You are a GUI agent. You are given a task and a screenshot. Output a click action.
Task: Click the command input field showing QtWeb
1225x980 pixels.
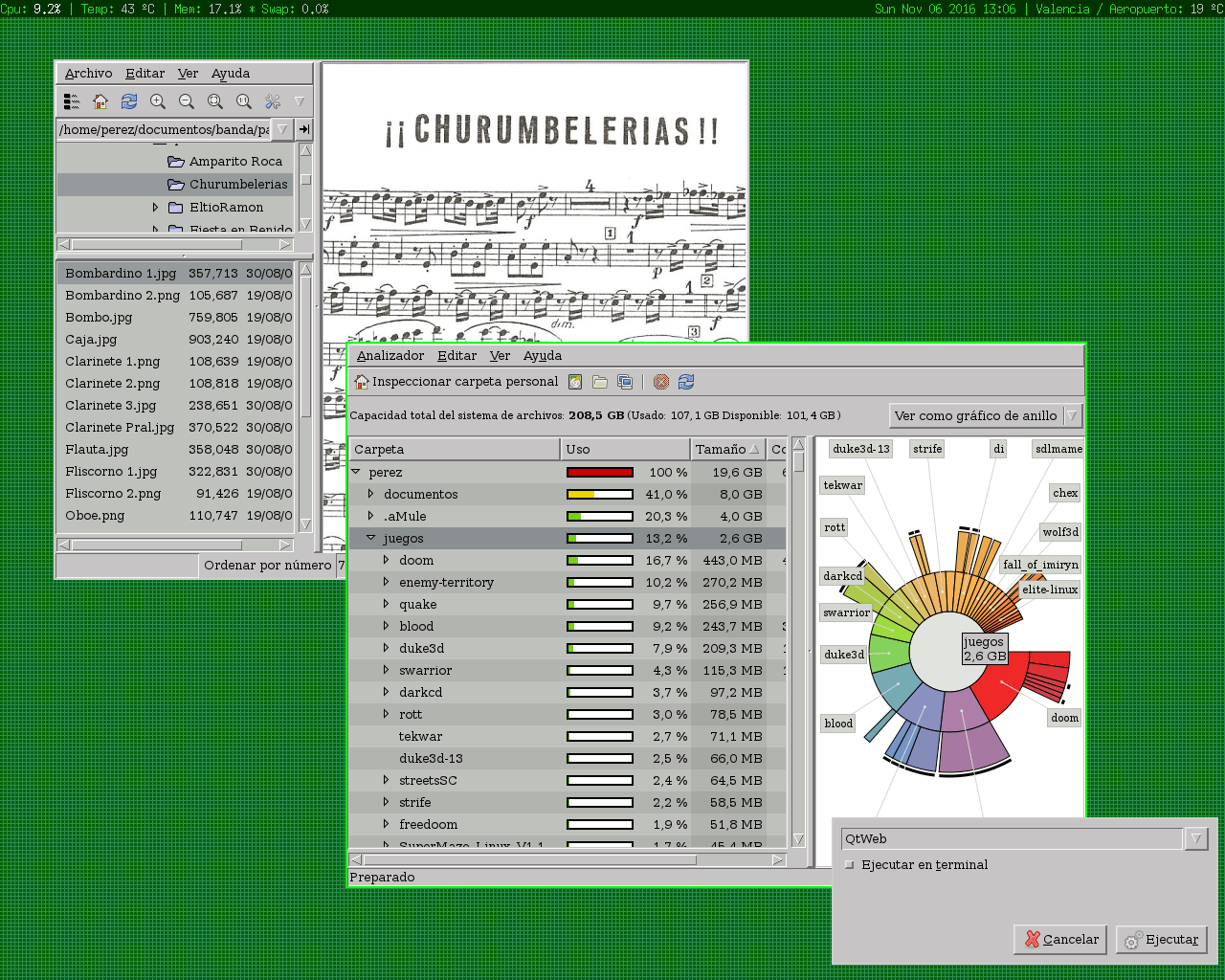click(1013, 839)
